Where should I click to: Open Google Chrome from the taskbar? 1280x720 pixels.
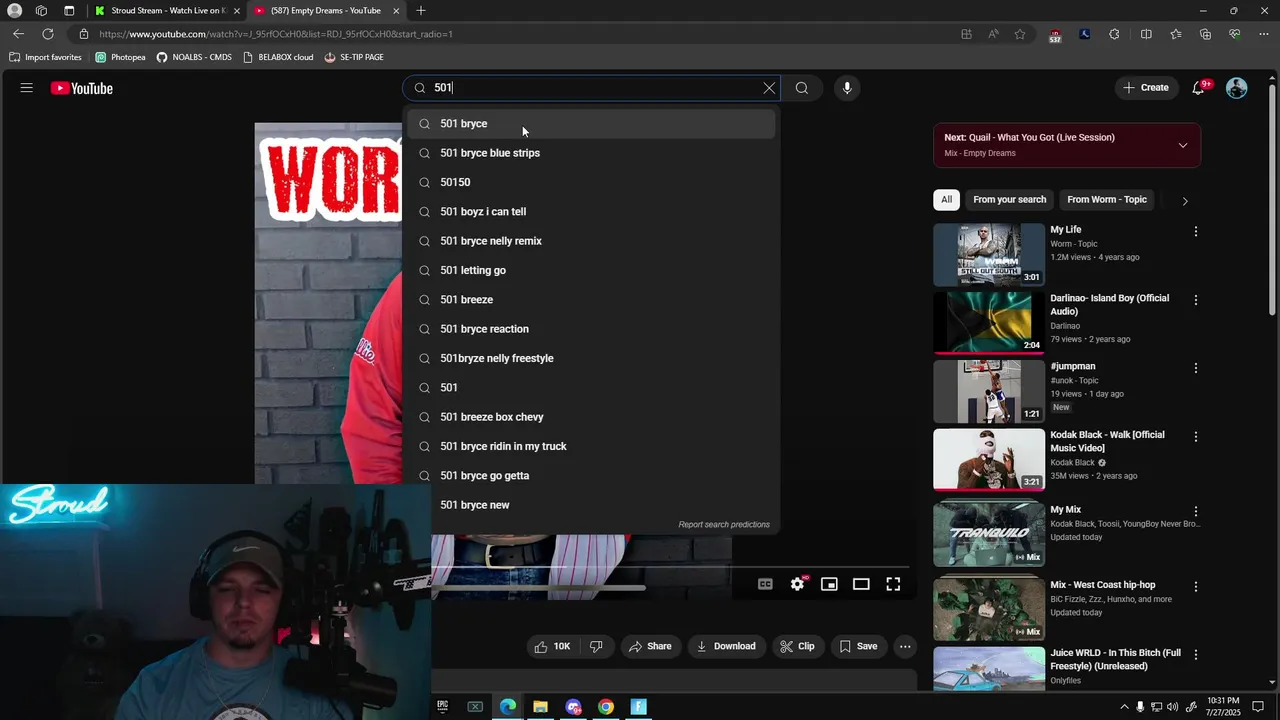606,707
